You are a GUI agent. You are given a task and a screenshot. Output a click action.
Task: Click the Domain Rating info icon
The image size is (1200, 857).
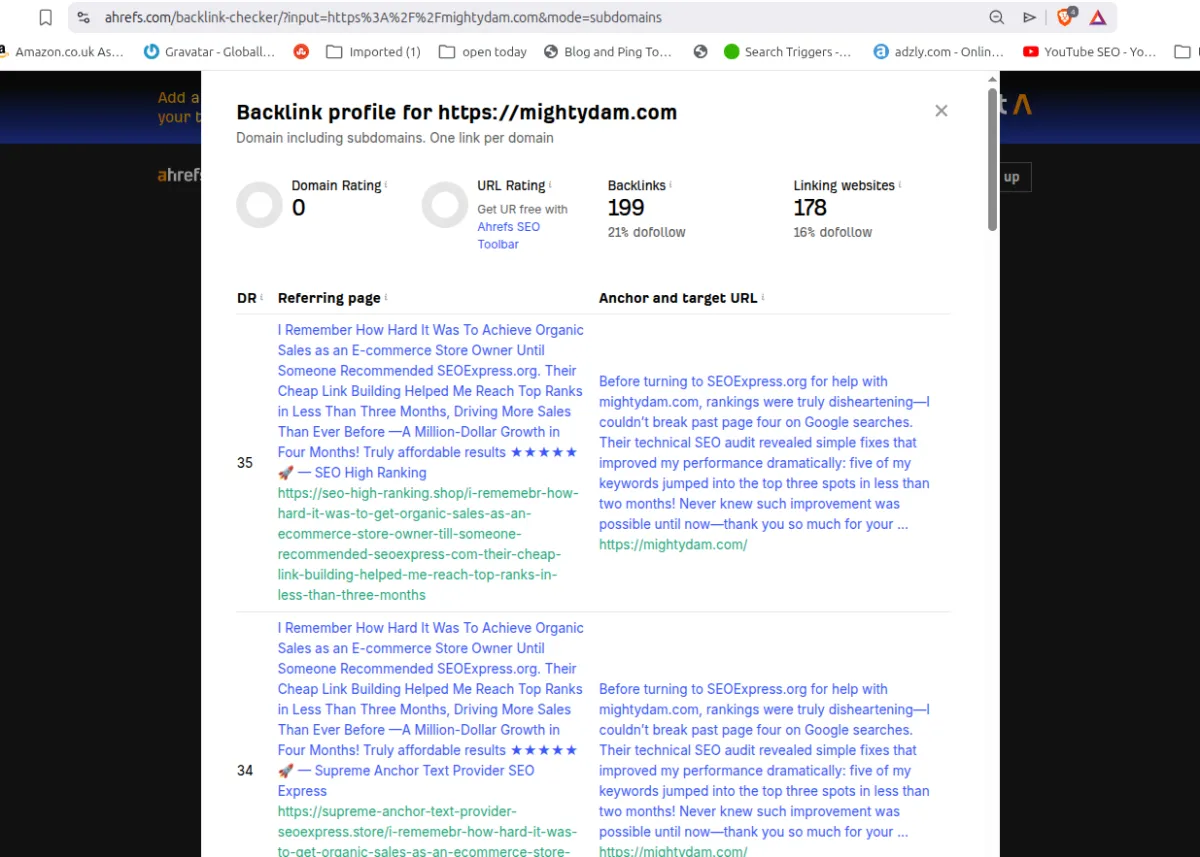pyautogui.click(x=386, y=185)
